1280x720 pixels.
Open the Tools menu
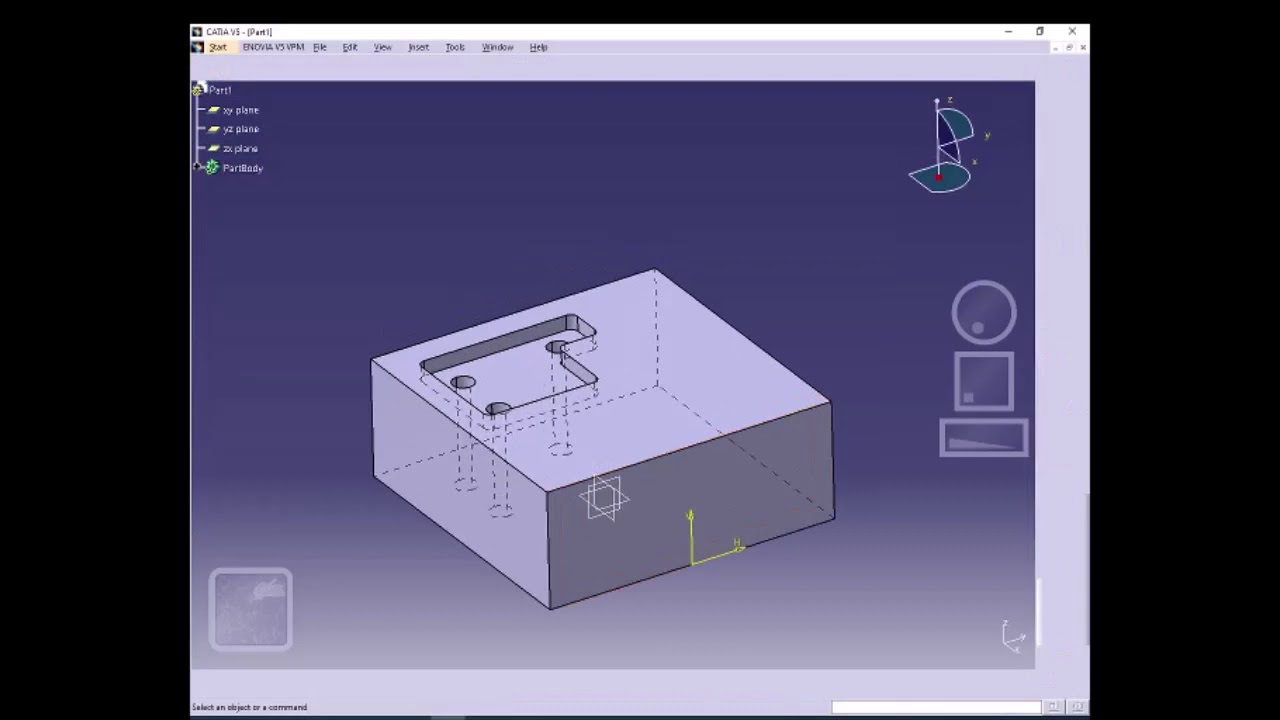click(455, 47)
